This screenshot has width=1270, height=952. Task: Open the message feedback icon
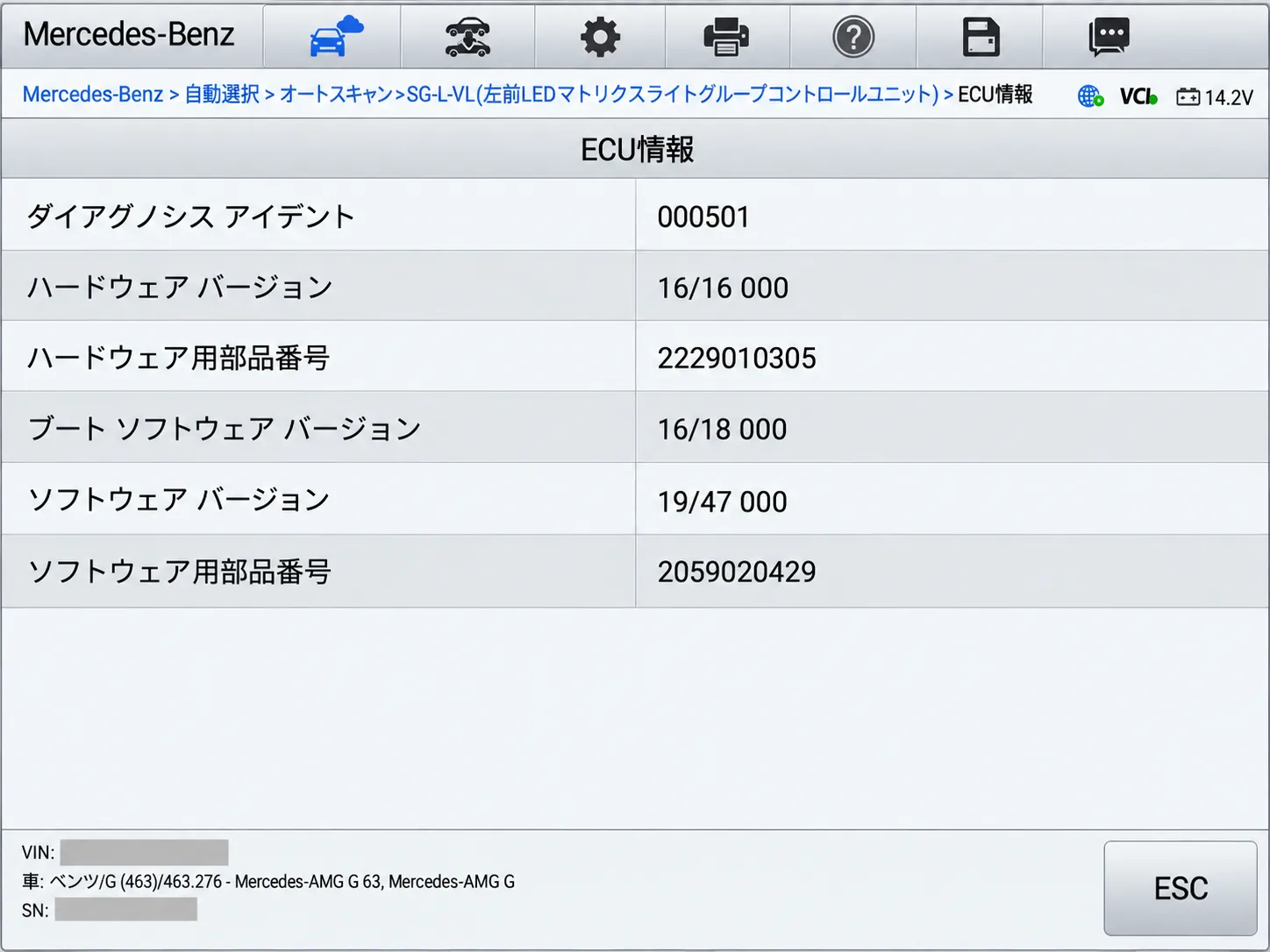click(x=1109, y=37)
